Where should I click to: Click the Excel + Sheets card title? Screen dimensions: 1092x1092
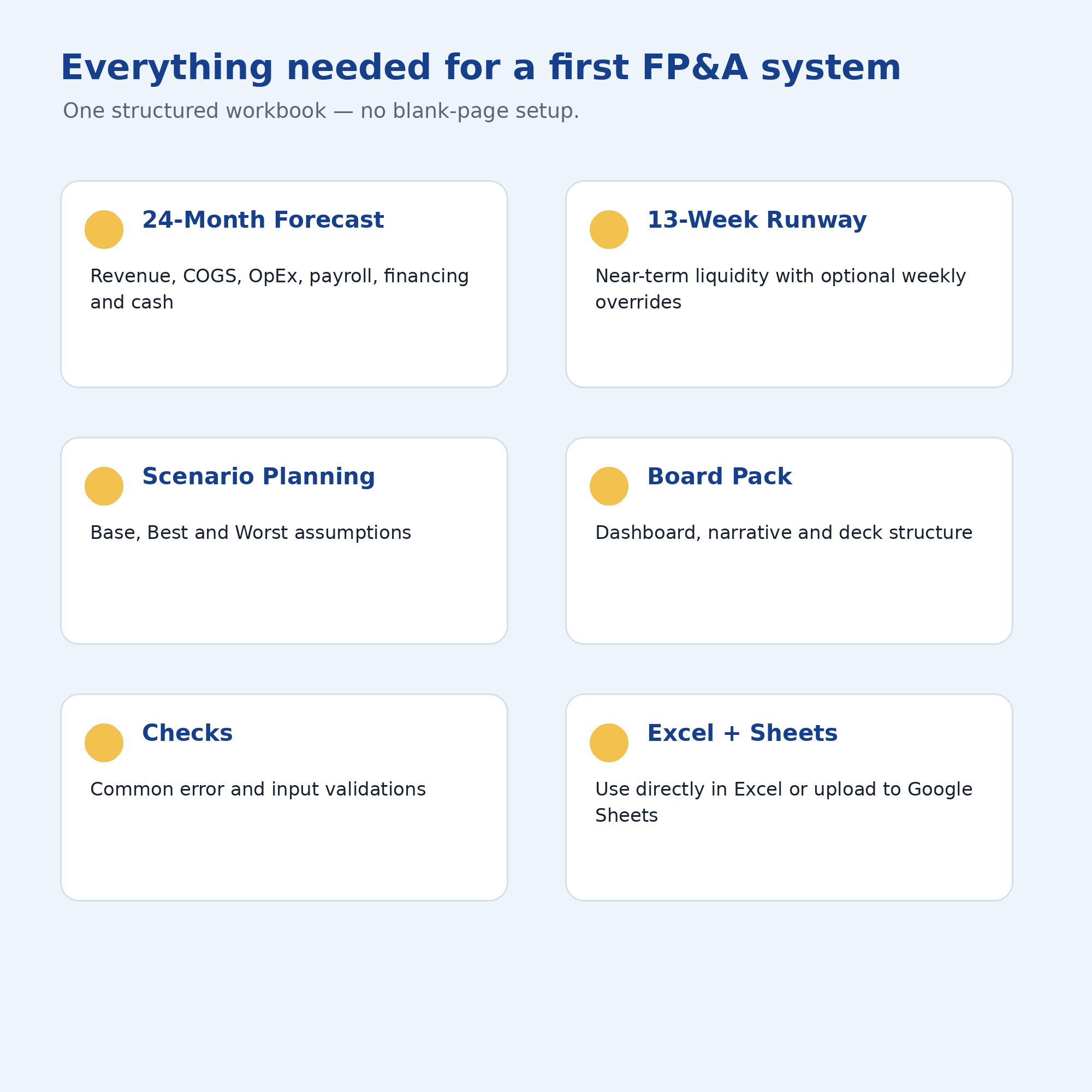pyautogui.click(x=742, y=733)
